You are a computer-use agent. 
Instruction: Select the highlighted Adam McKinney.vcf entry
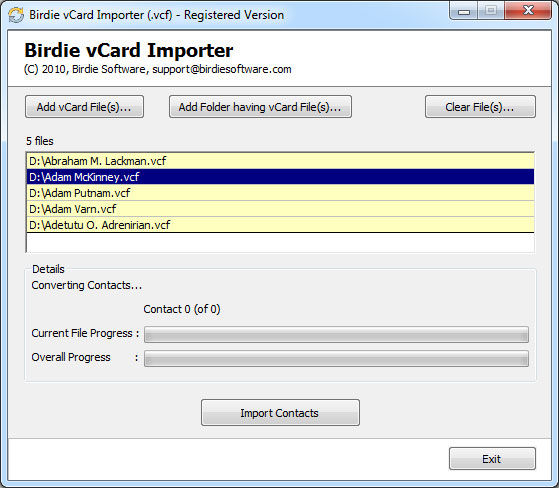280,177
